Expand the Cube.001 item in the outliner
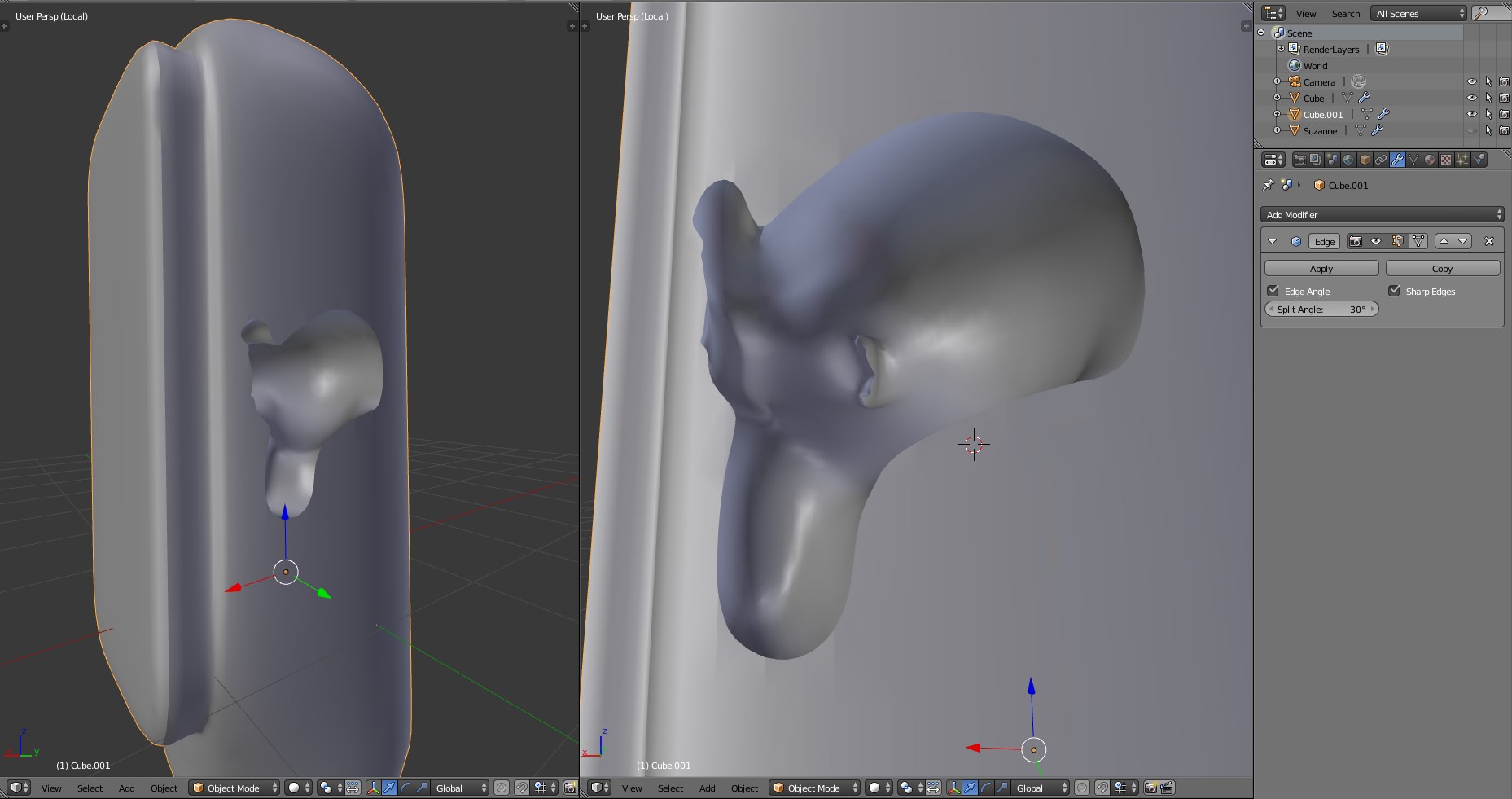 coord(1278,114)
